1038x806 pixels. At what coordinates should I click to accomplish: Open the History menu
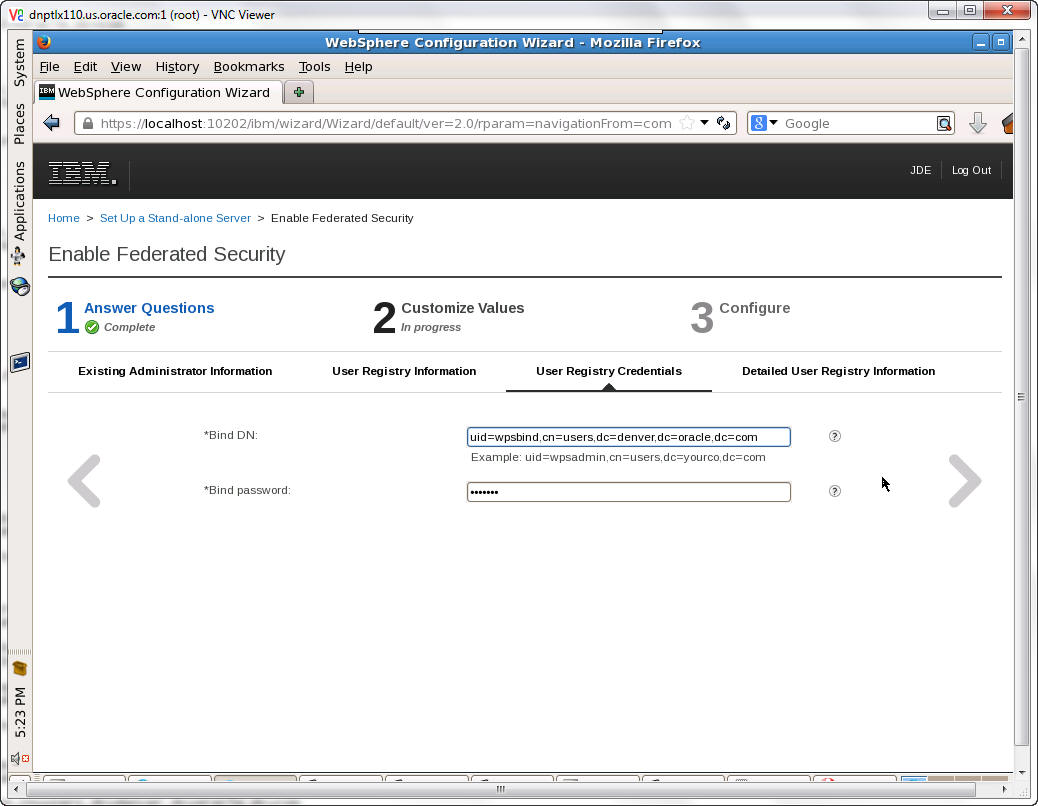click(177, 67)
